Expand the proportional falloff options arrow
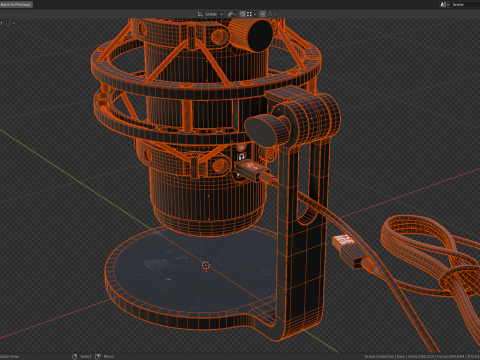 tap(275, 14)
